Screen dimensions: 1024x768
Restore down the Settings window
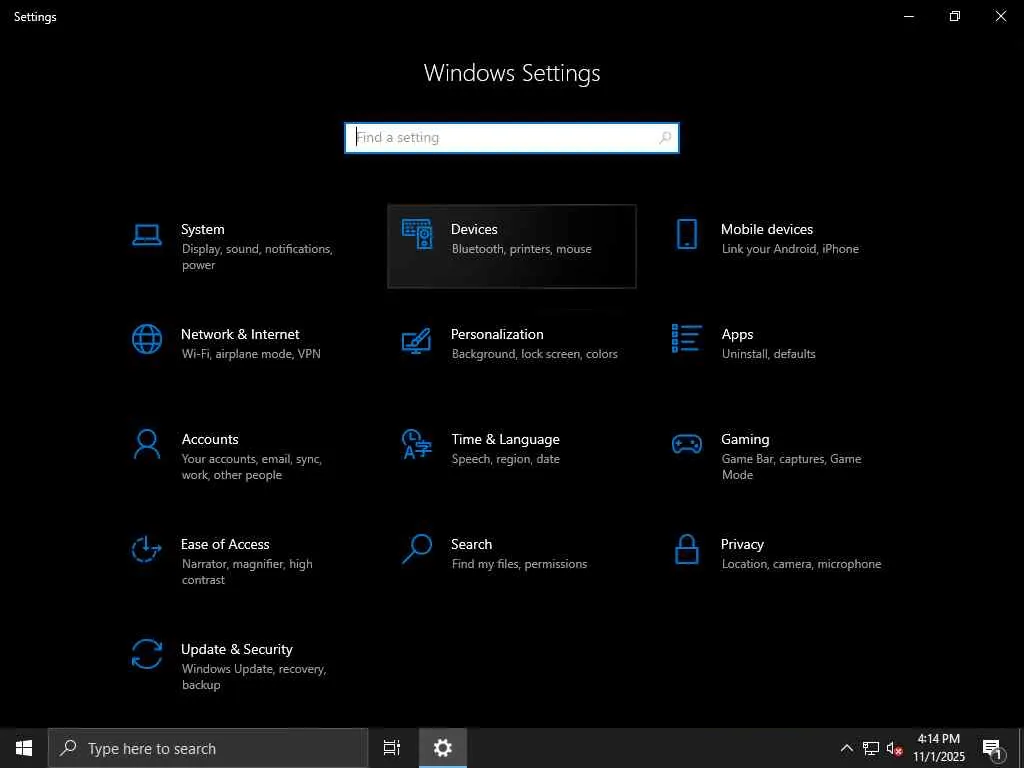(955, 16)
